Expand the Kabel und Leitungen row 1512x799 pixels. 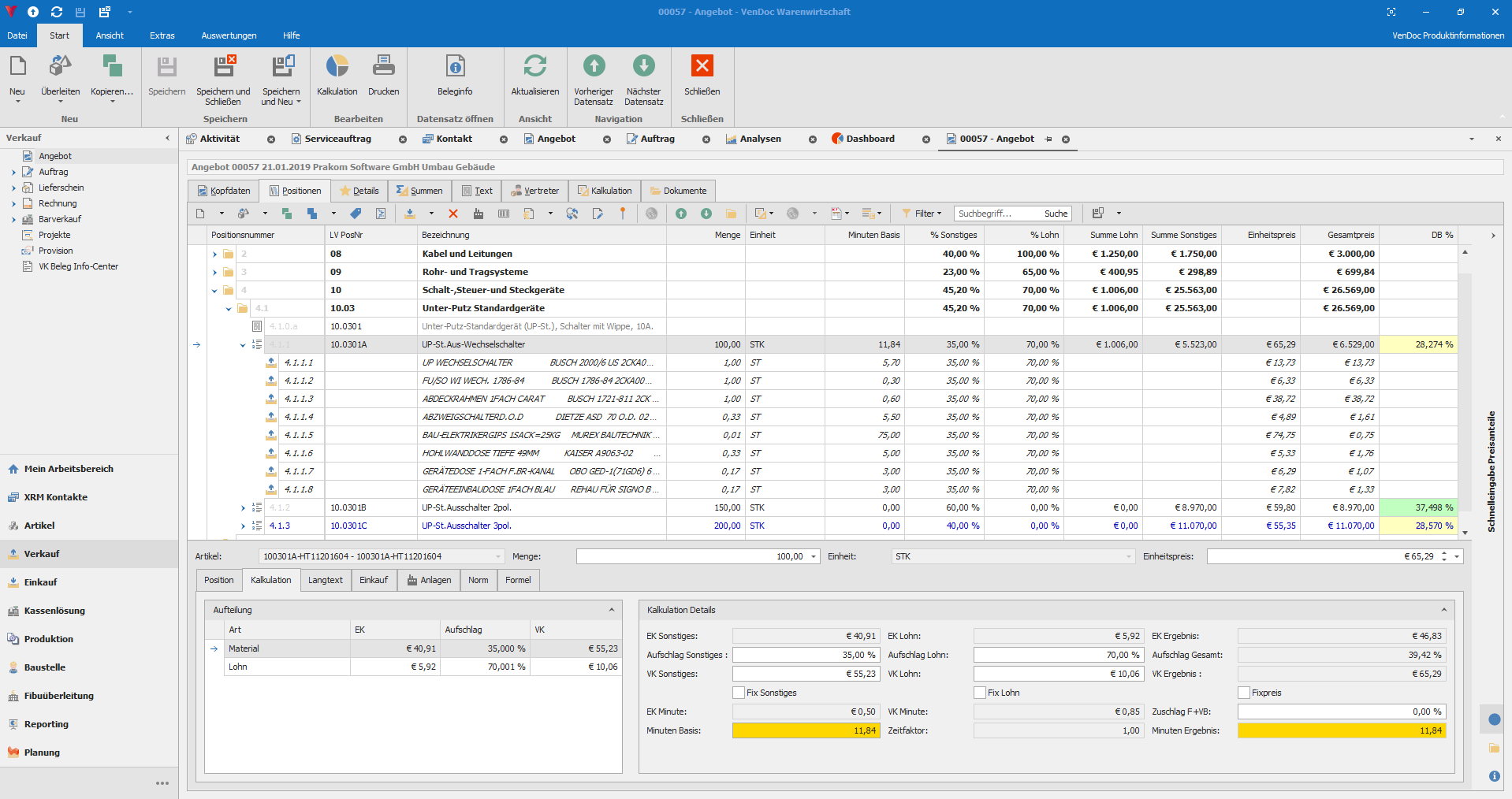point(214,254)
